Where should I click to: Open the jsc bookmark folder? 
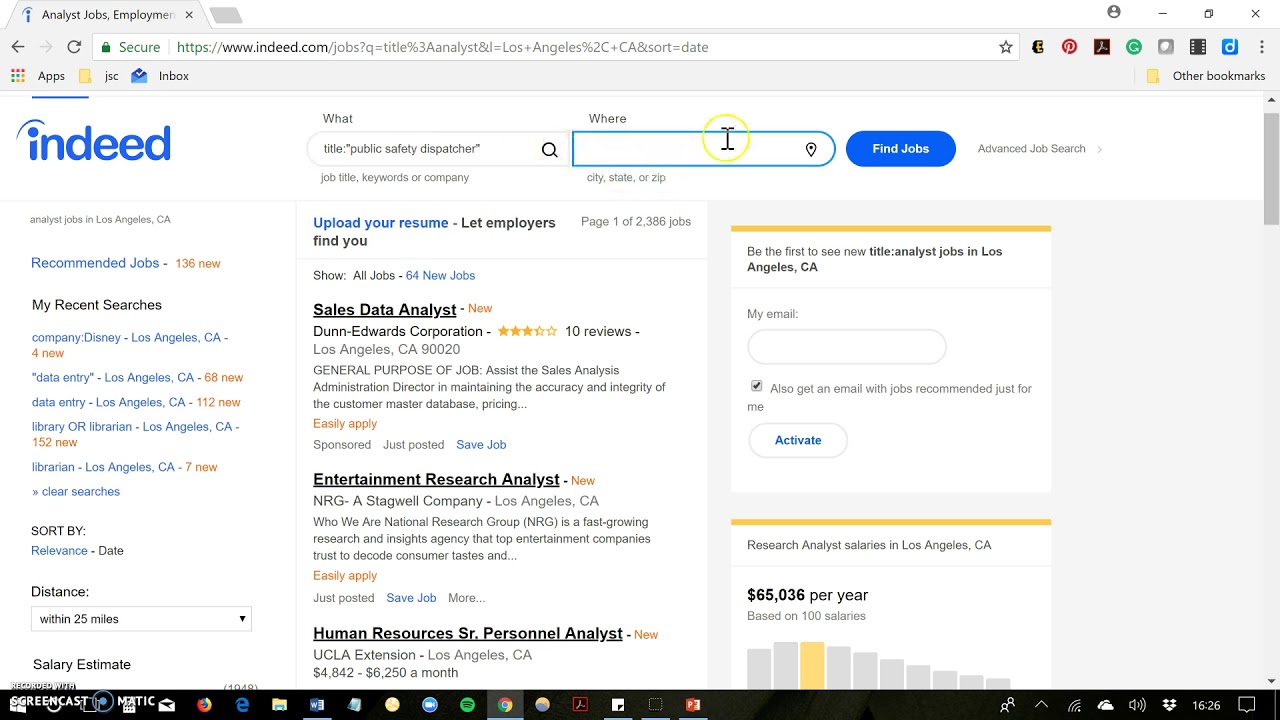(99, 76)
